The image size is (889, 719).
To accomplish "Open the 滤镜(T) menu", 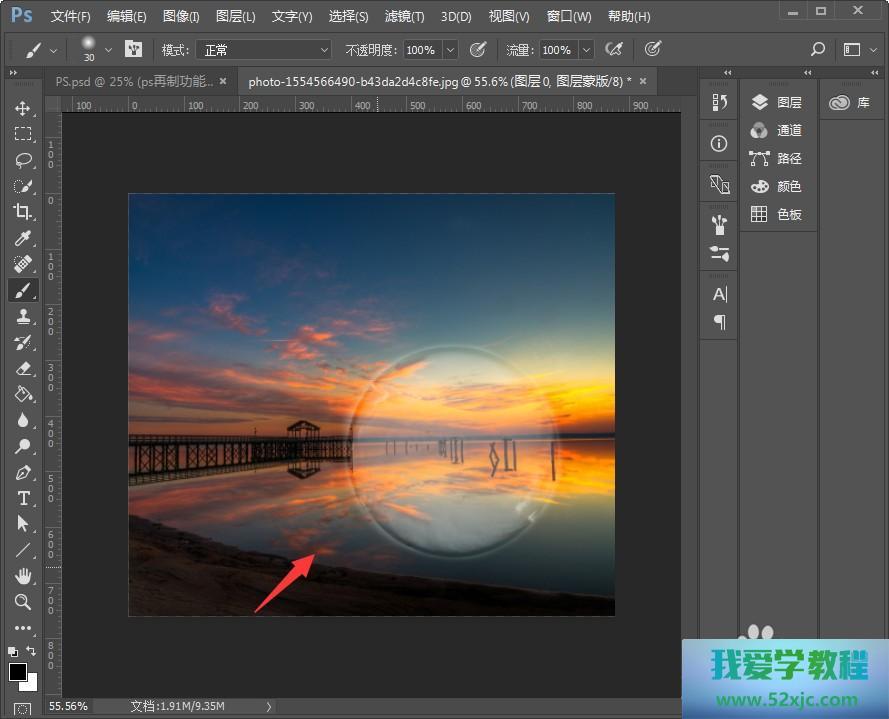I will 405,17.
